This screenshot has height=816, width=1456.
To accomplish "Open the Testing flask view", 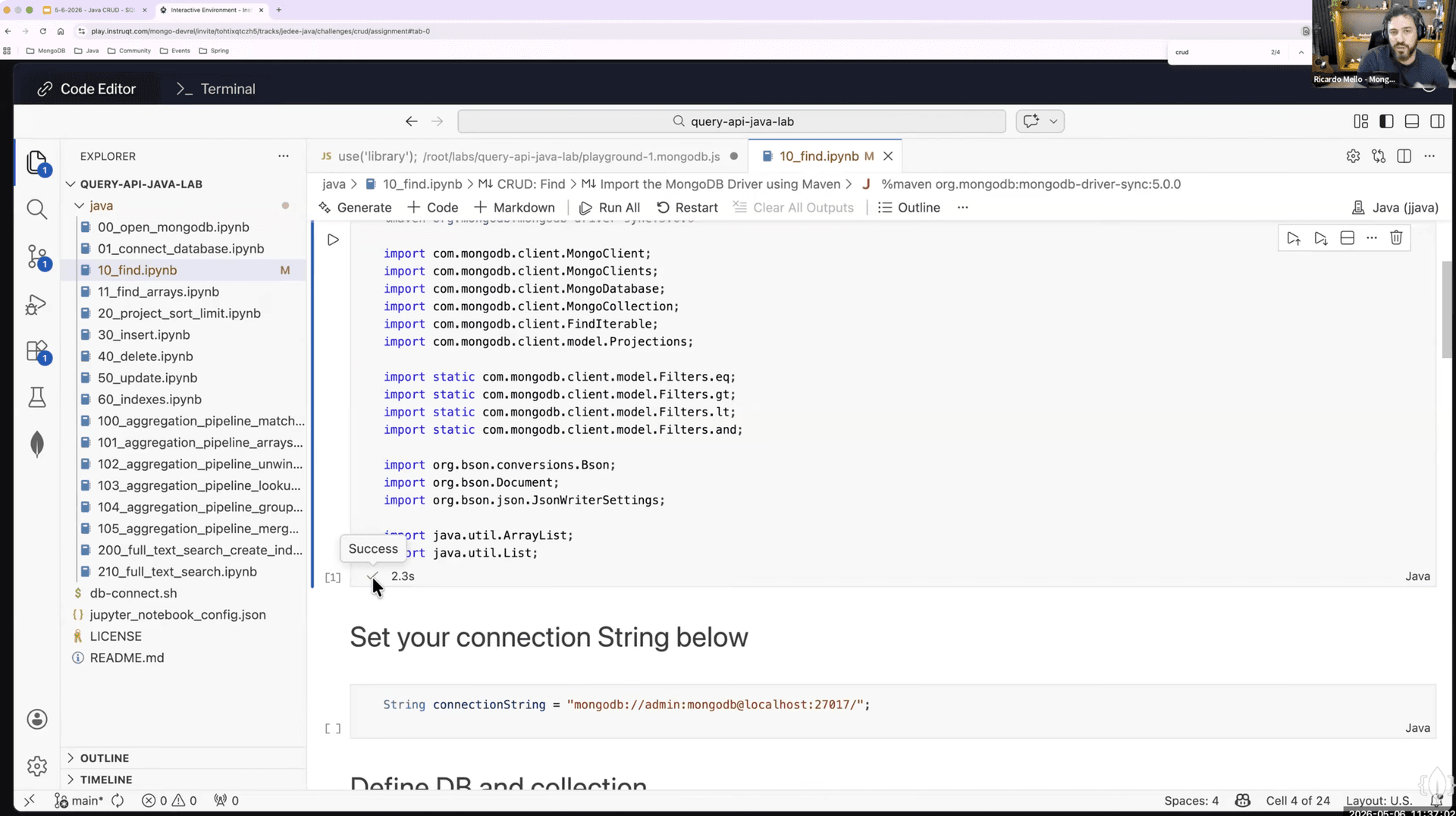I will [x=36, y=397].
